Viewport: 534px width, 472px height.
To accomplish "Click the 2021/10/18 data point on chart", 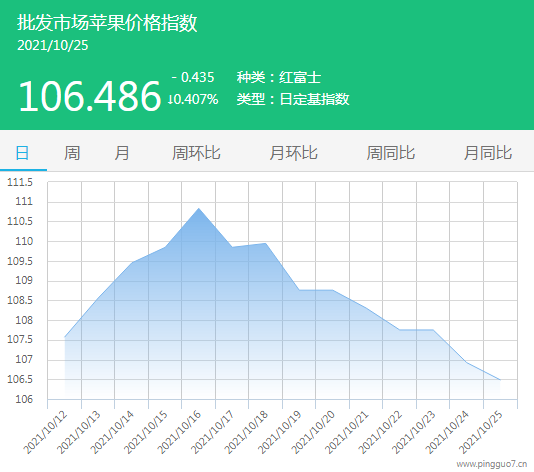I will [266, 243].
